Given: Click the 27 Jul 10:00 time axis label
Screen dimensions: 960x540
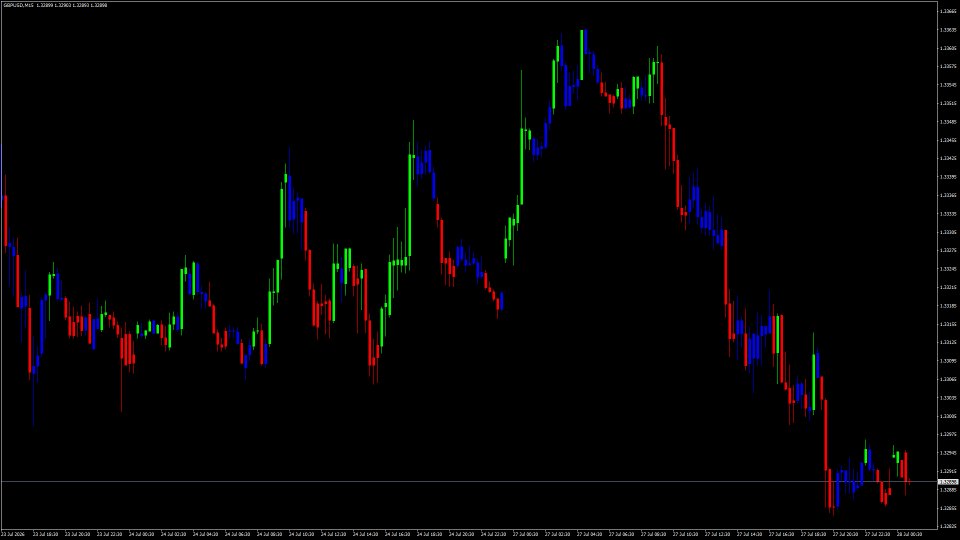Looking at the screenshot, I should 685,534.
